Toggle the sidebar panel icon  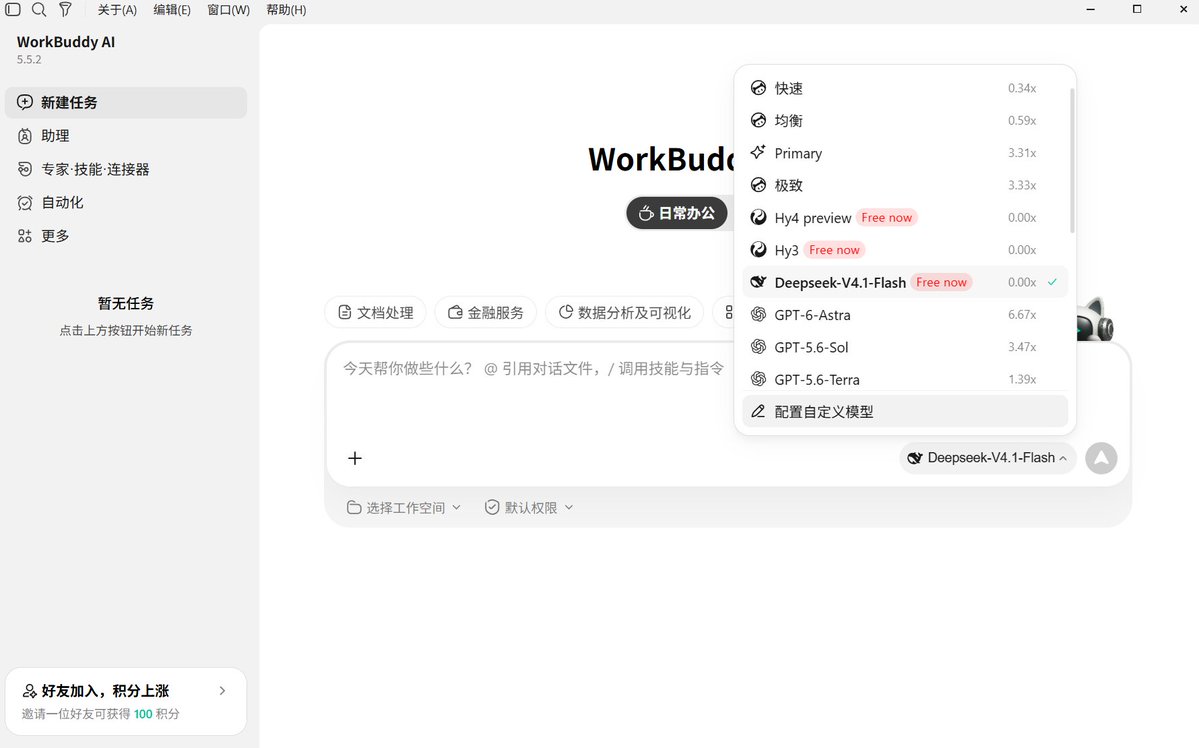pos(13,9)
